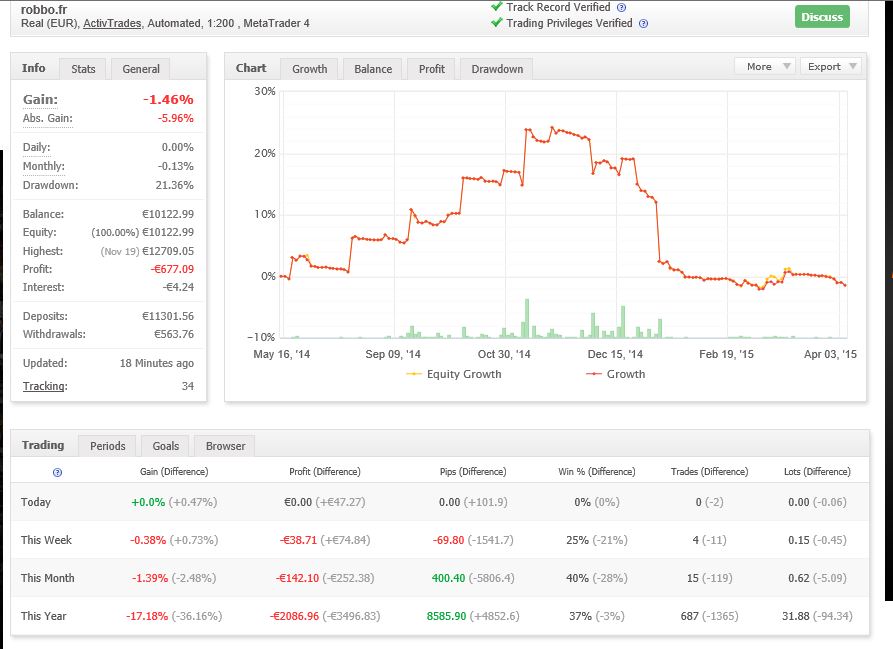Click the Trading Privileges Verified checkmark icon
The image size is (893, 649).
point(497,23)
